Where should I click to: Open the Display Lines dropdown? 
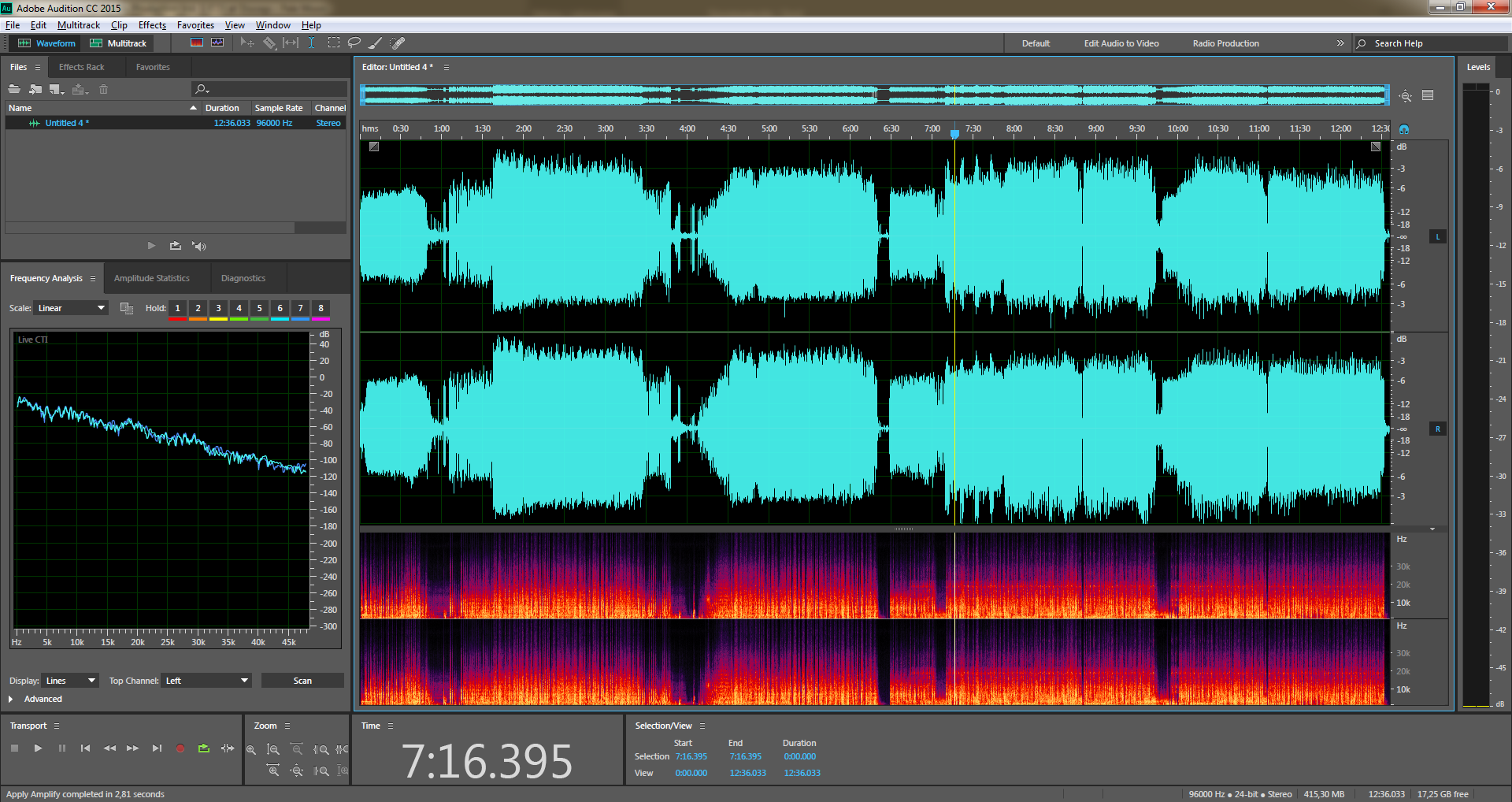(70, 681)
